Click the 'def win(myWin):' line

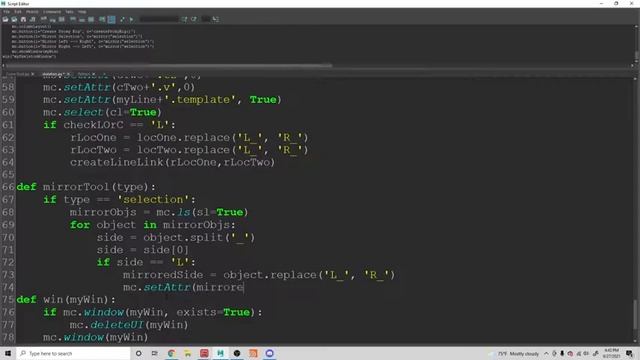[x=66, y=300]
